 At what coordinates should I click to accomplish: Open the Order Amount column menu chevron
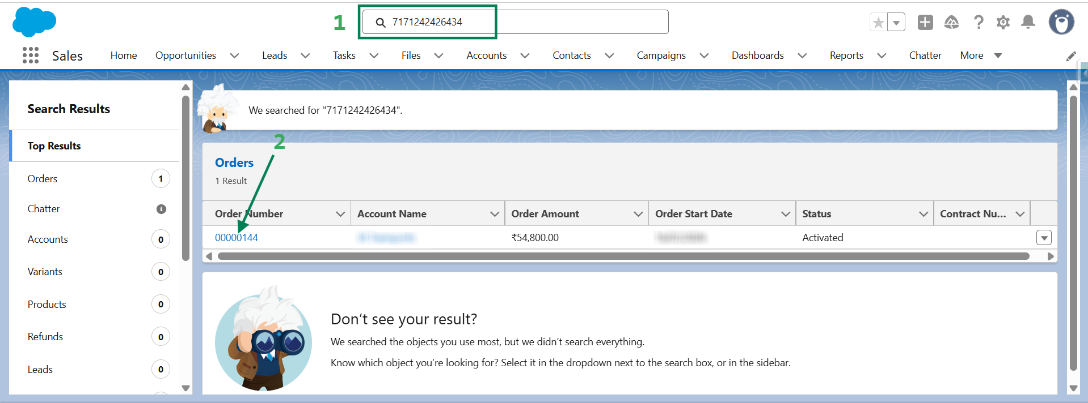pyautogui.click(x=638, y=214)
